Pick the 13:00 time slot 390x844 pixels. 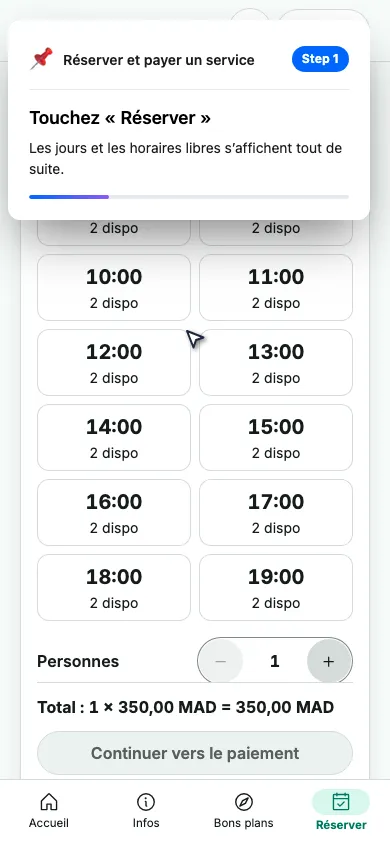coord(276,362)
